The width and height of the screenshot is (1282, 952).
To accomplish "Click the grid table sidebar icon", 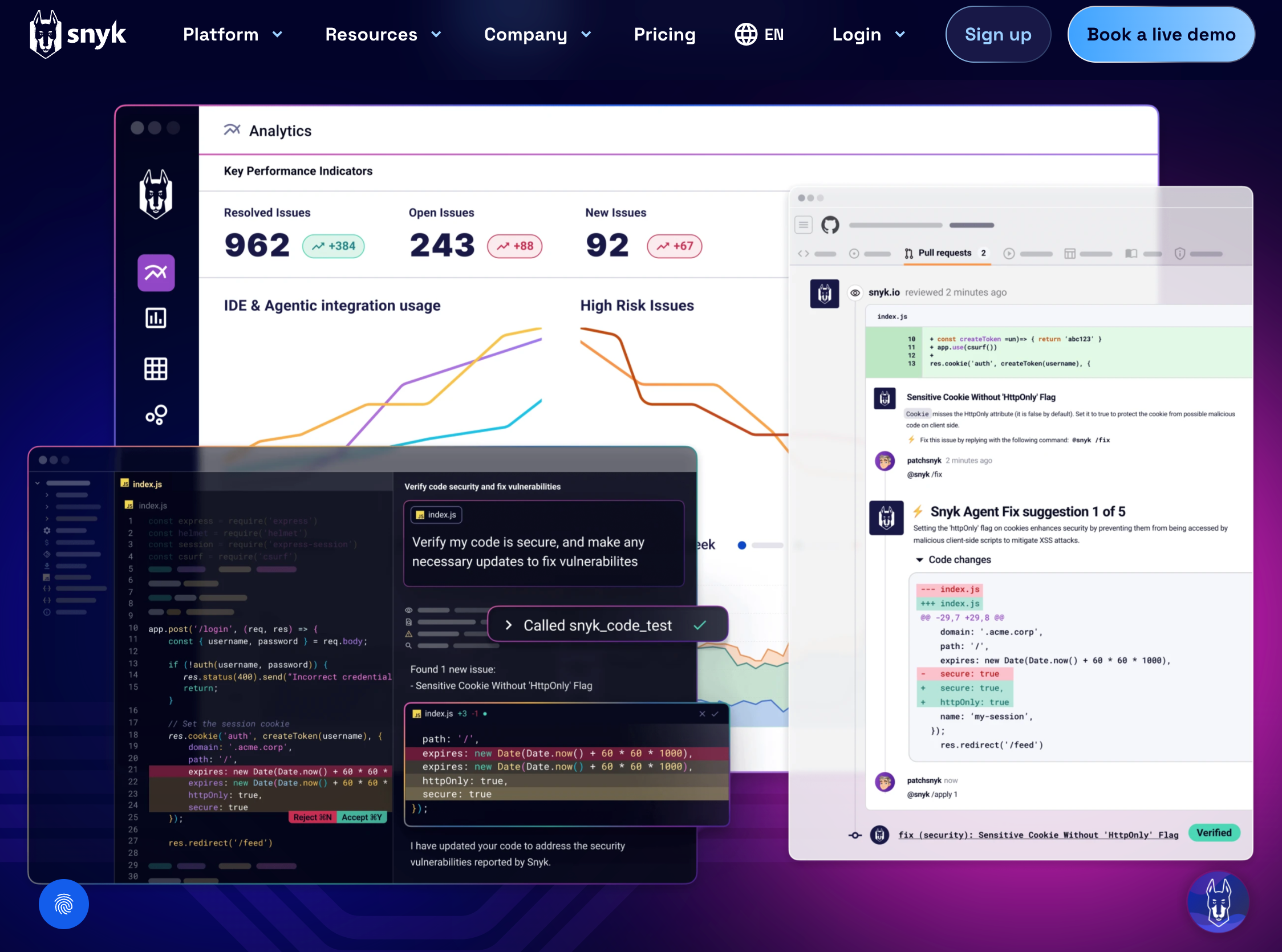I will pyautogui.click(x=156, y=369).
